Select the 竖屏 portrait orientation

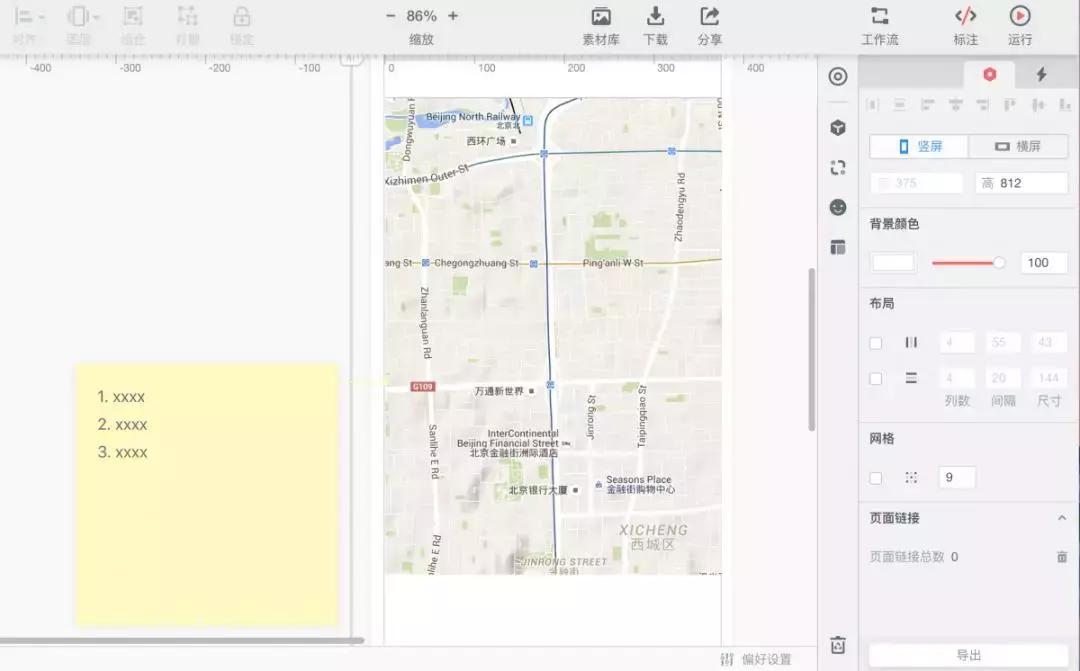click(x=919, y=146)
